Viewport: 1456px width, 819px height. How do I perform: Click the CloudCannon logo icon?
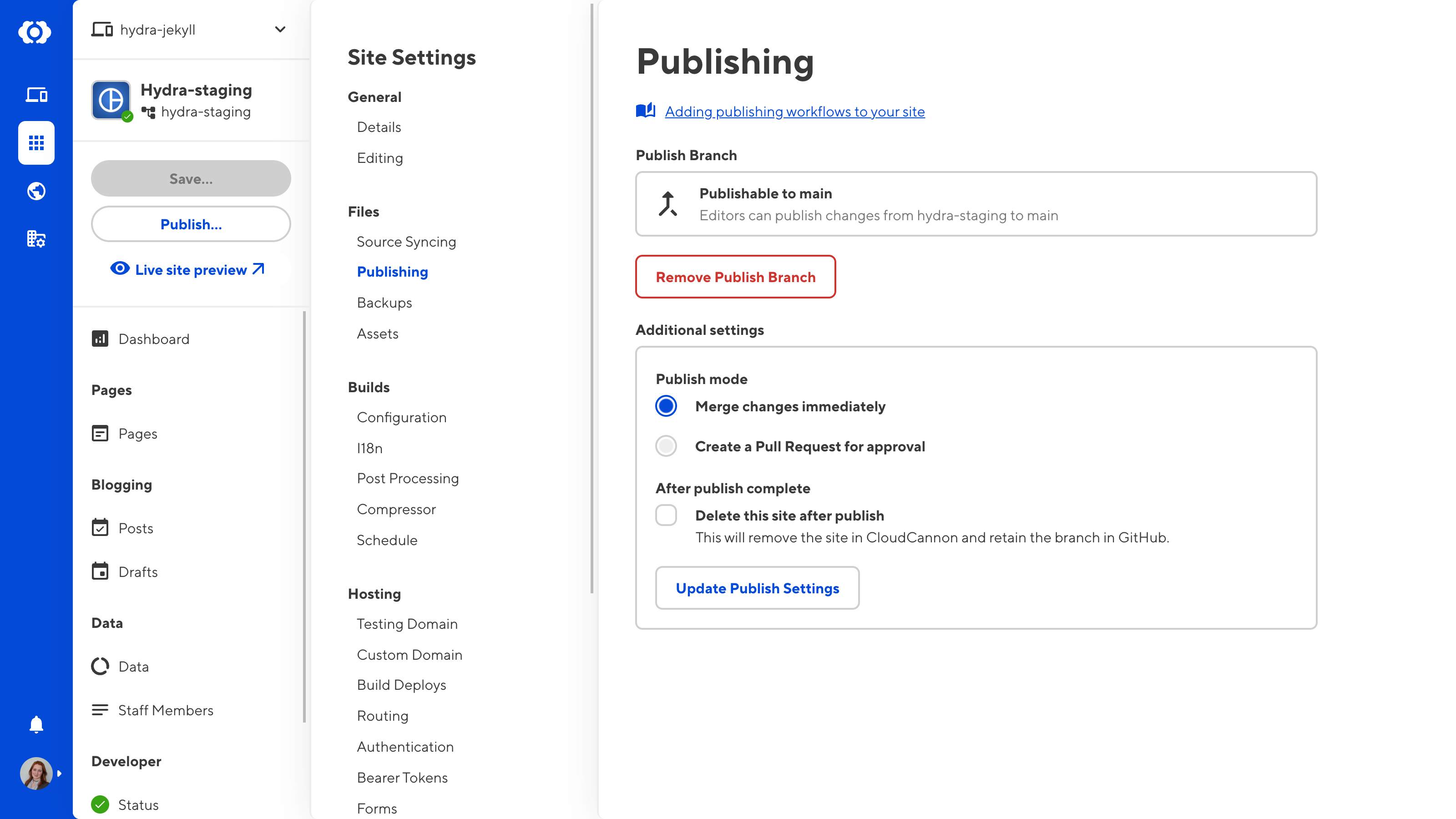click(35, 32)
